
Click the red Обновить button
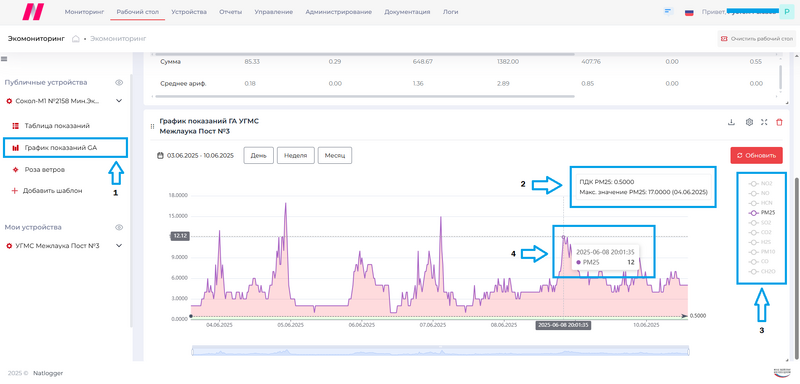click(756, 156)
